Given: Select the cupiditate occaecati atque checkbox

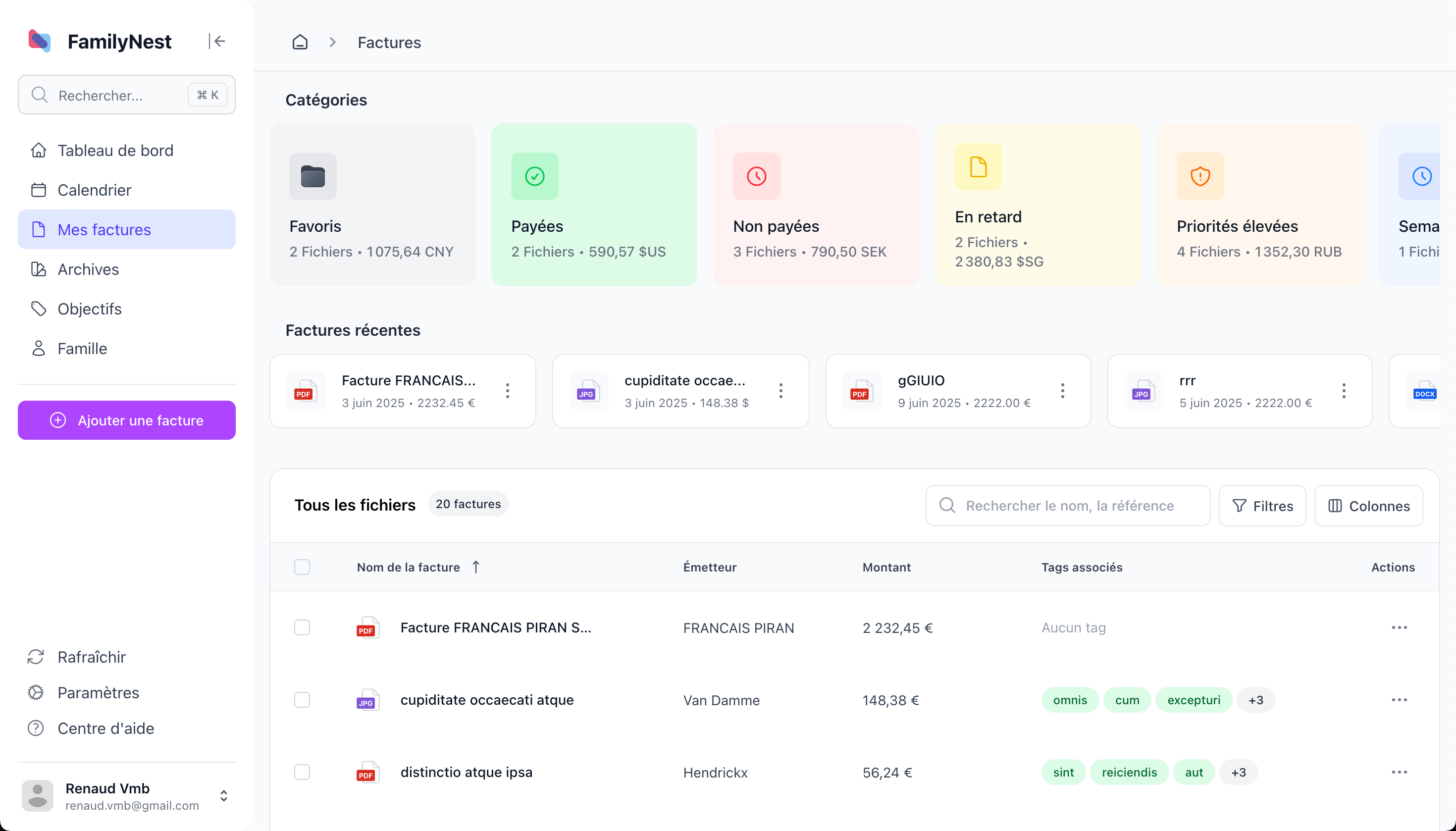Looking at the screenshot, I should pyautogui.click(x=302, y=700).
